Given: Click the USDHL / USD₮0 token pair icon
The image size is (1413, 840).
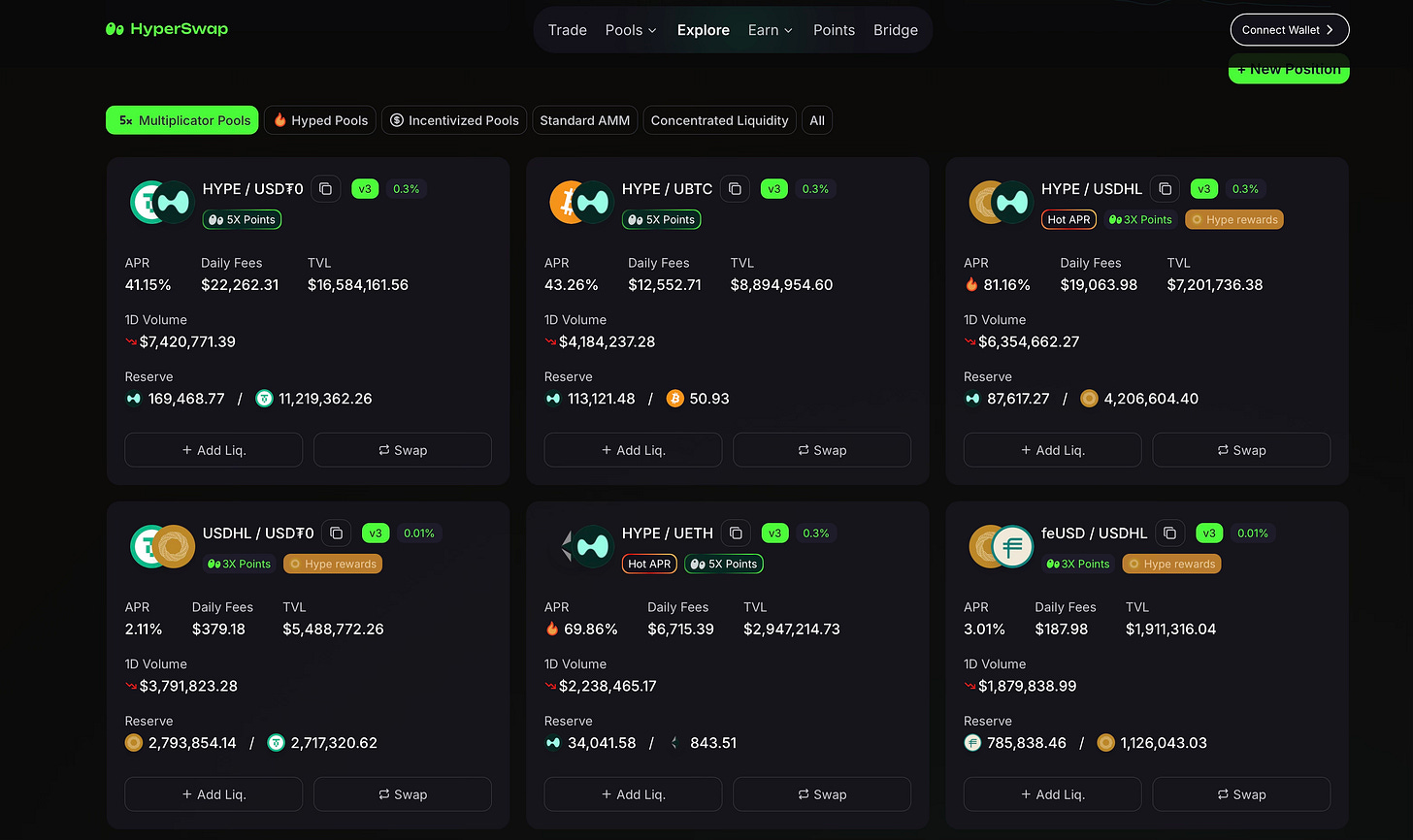Looking at the screenshot, I should tap(163, 546).
